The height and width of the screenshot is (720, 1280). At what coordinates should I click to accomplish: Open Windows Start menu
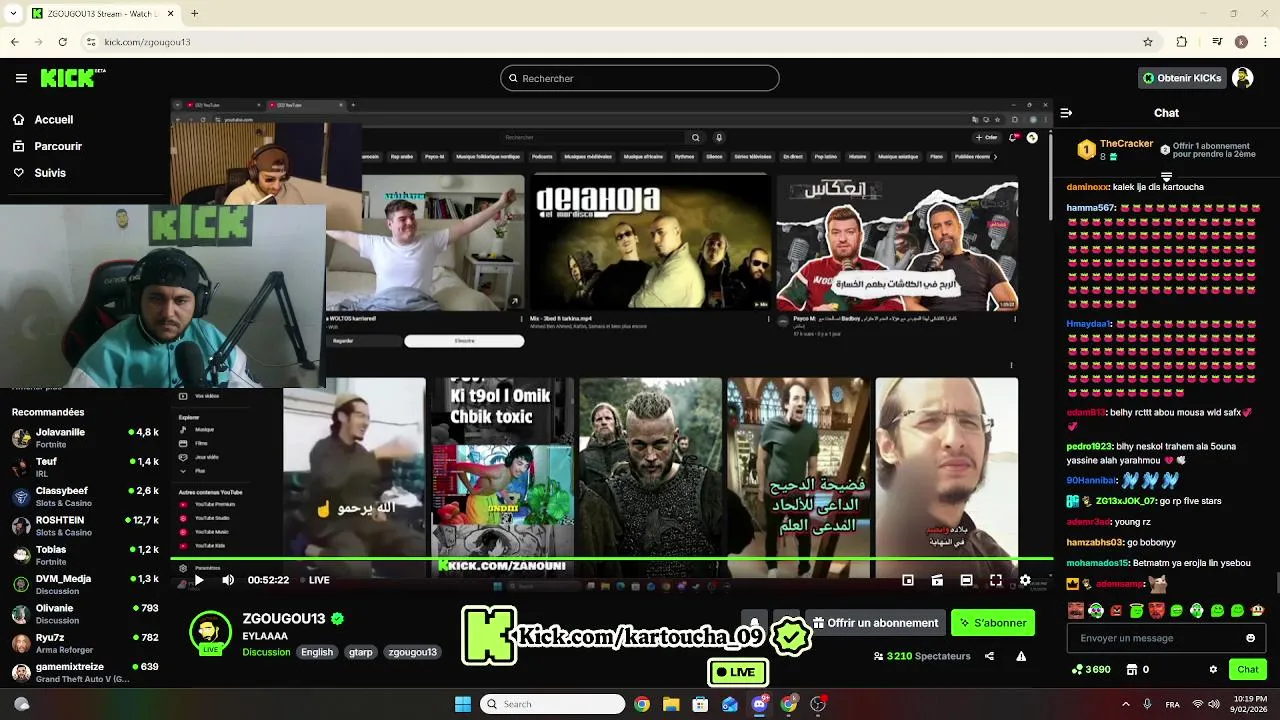tap(463, 704)
